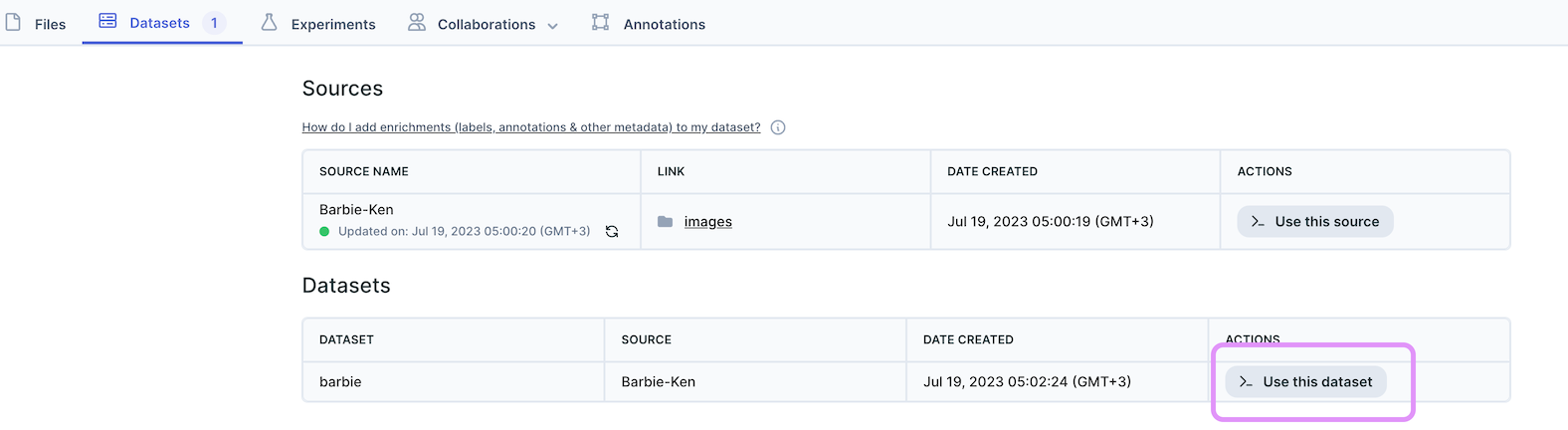Click the Datasets tab database icon
1568x430 pixels.
point(107,21)
